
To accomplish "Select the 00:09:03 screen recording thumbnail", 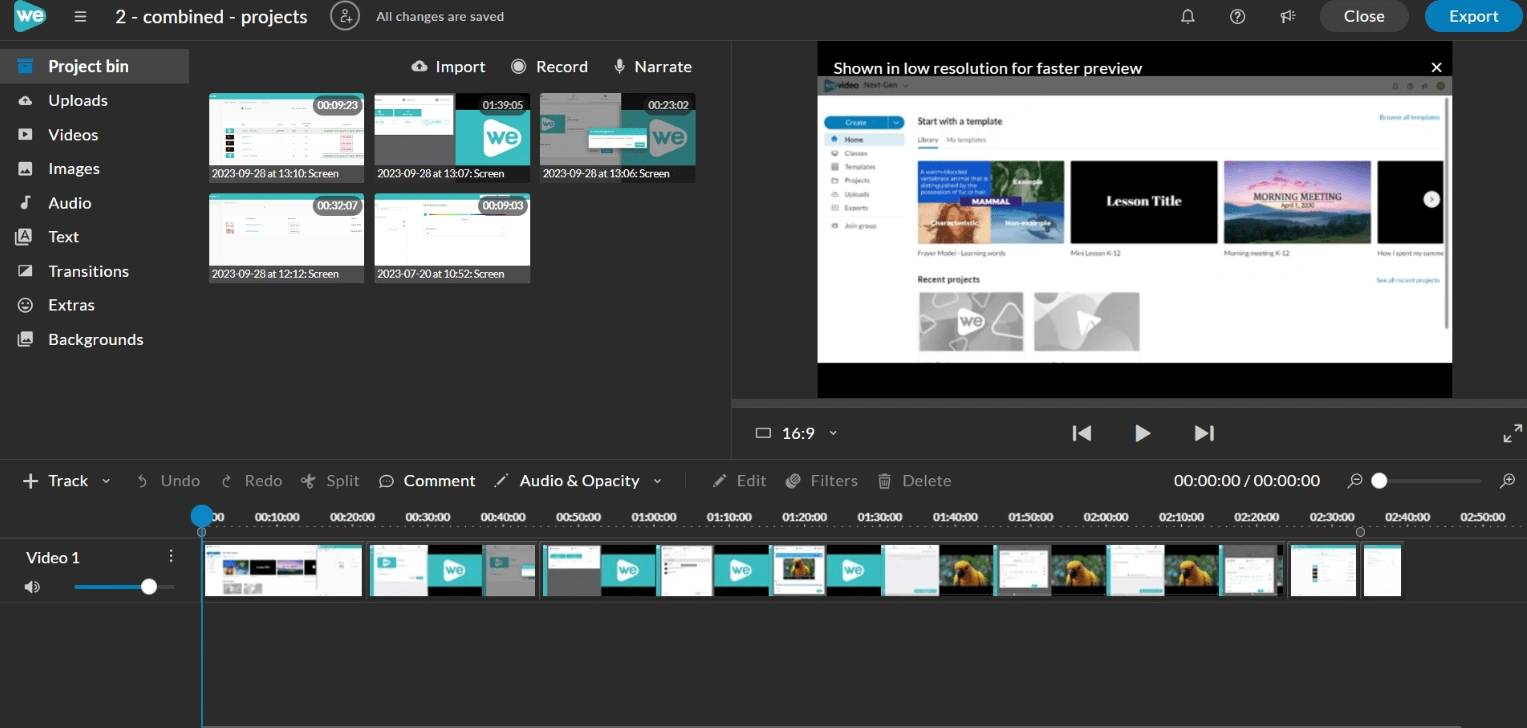I will [452, 238].
